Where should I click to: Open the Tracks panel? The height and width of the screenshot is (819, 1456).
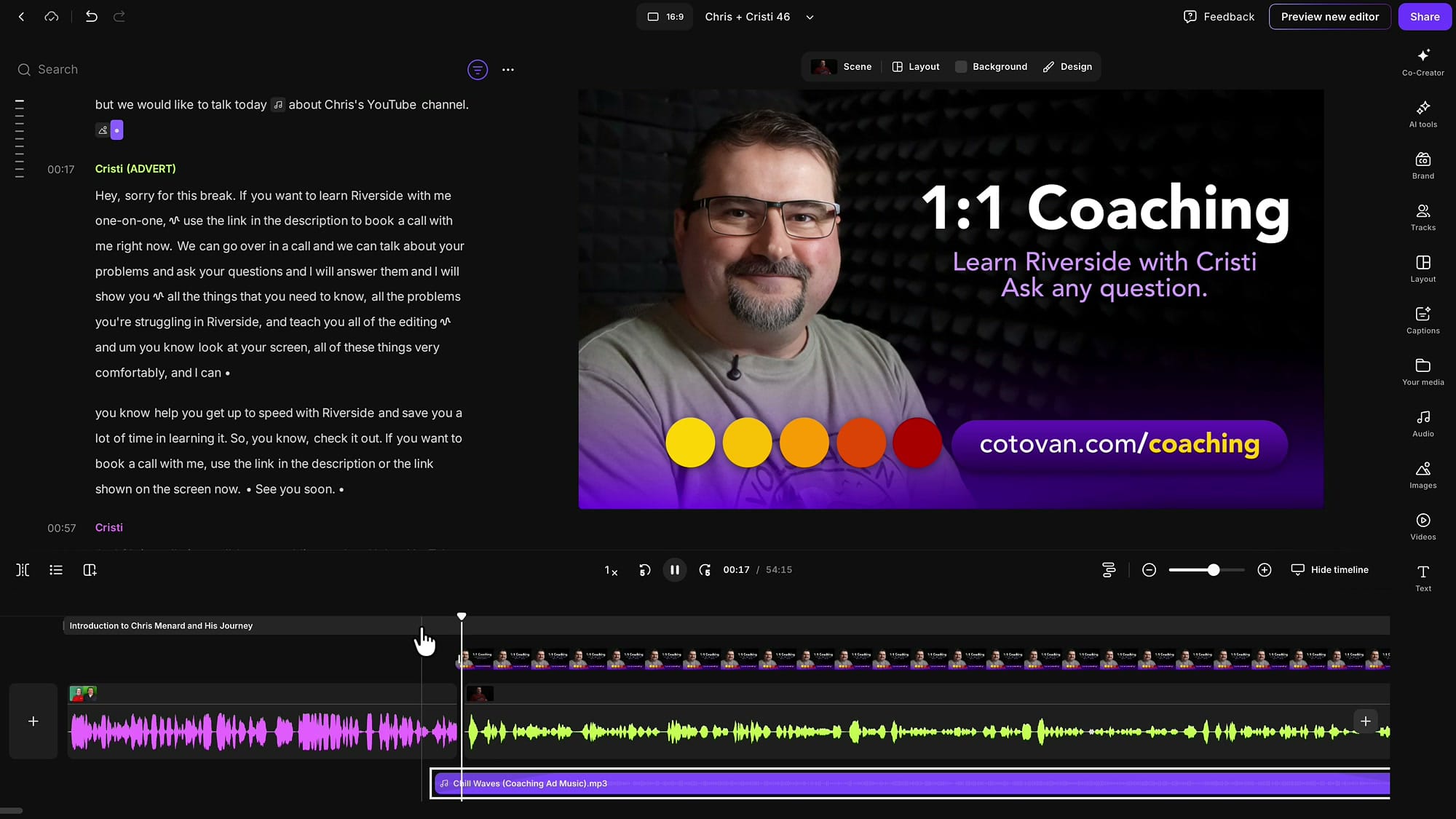coord(1423,218)
